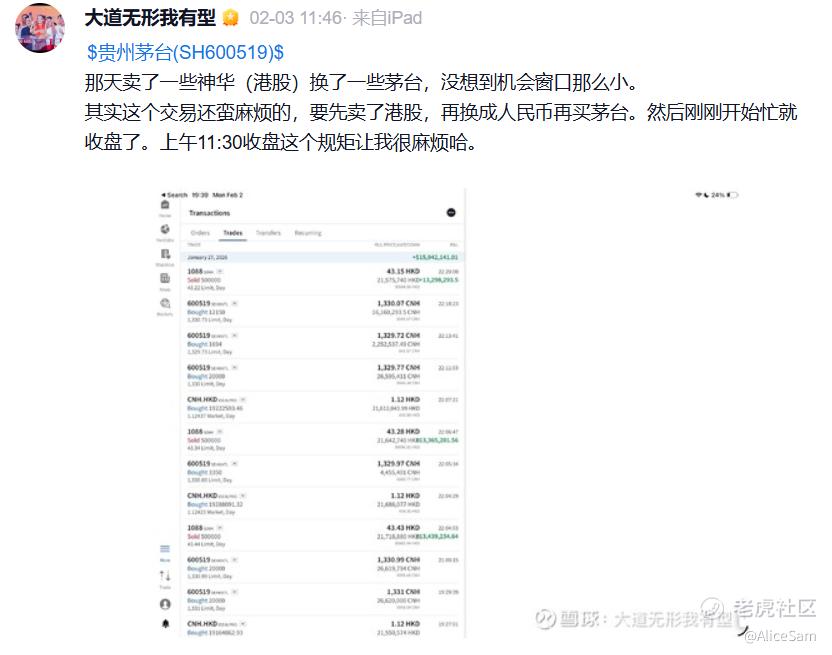Open the account person icon in the sidebar
This screenshot has height=655, width=832.
point(165,604)
